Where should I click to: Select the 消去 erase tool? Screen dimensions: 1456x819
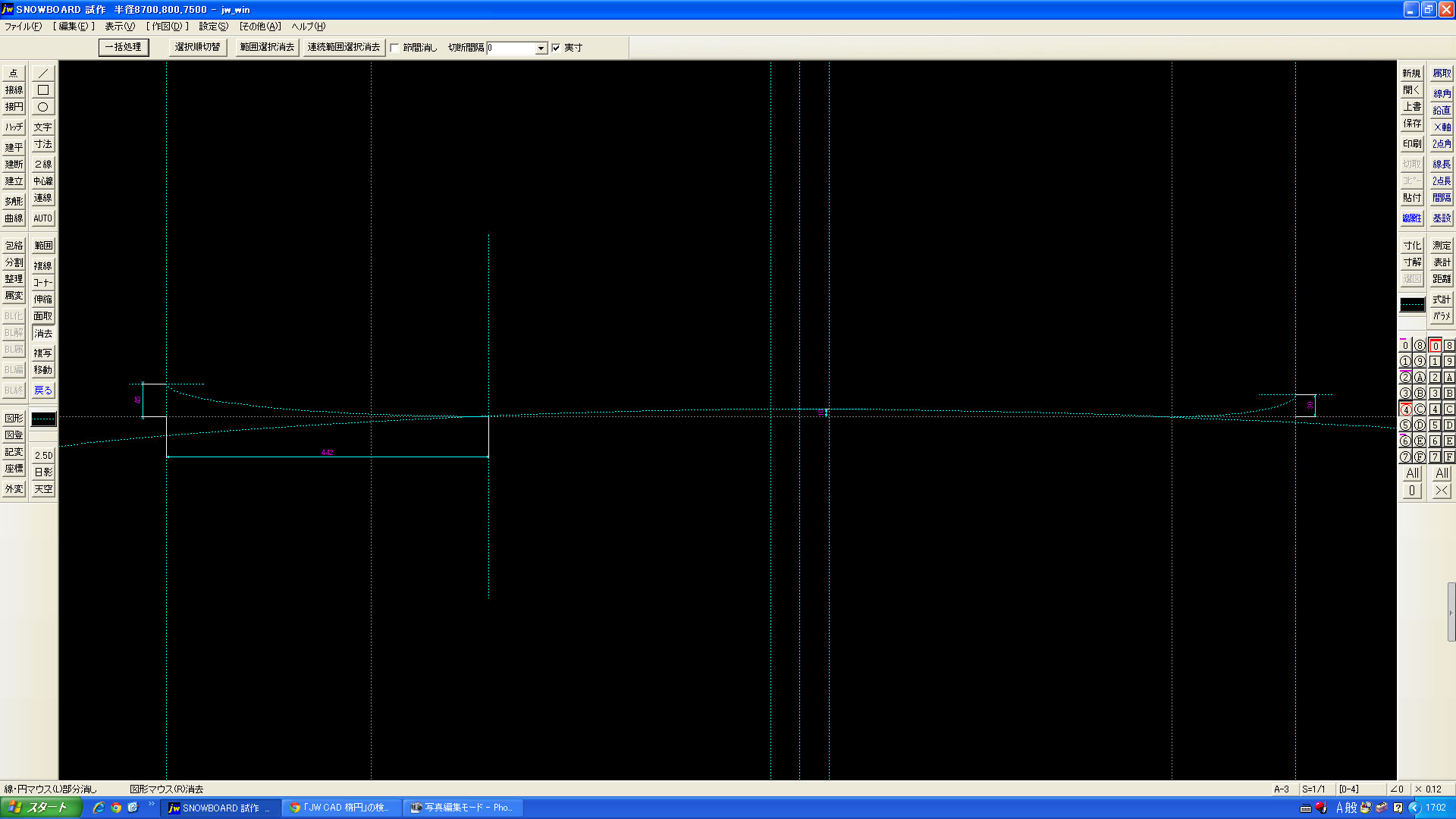43,334
